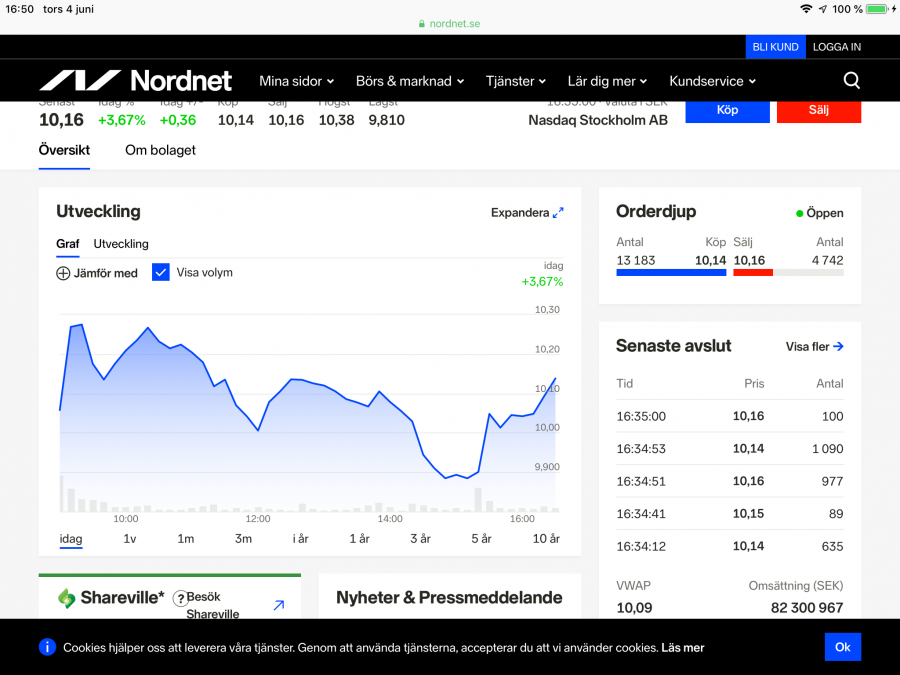Accept cookies with the Ok button
Screen dimensions: 900x675
[842, 647]
